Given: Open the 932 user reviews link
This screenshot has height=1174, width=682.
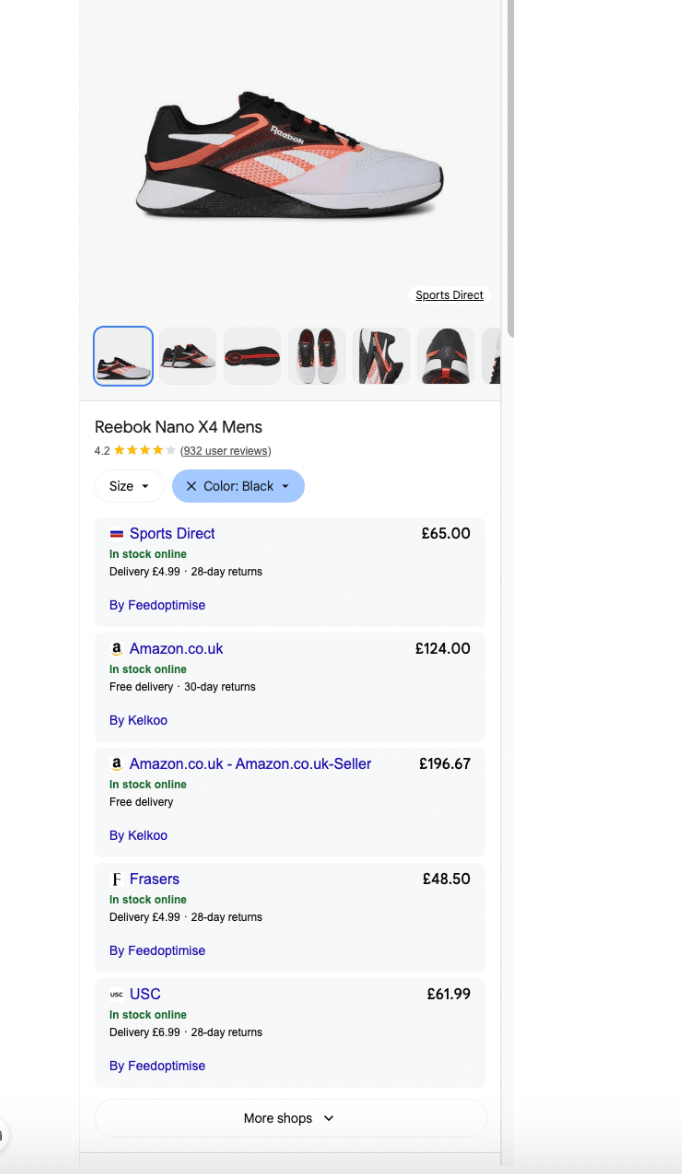Looking at the screenshot, I should 225,451.
